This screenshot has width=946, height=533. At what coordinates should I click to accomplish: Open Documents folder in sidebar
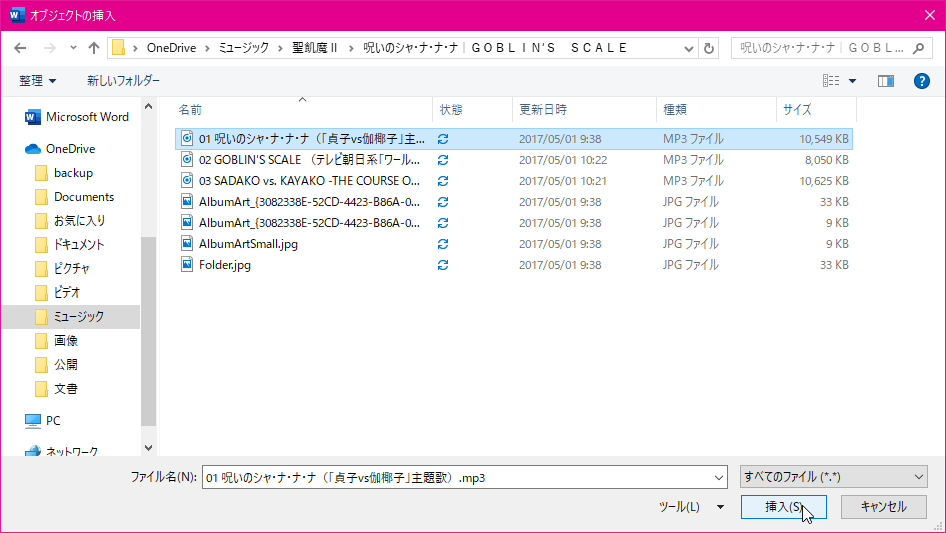pos(75,197)
